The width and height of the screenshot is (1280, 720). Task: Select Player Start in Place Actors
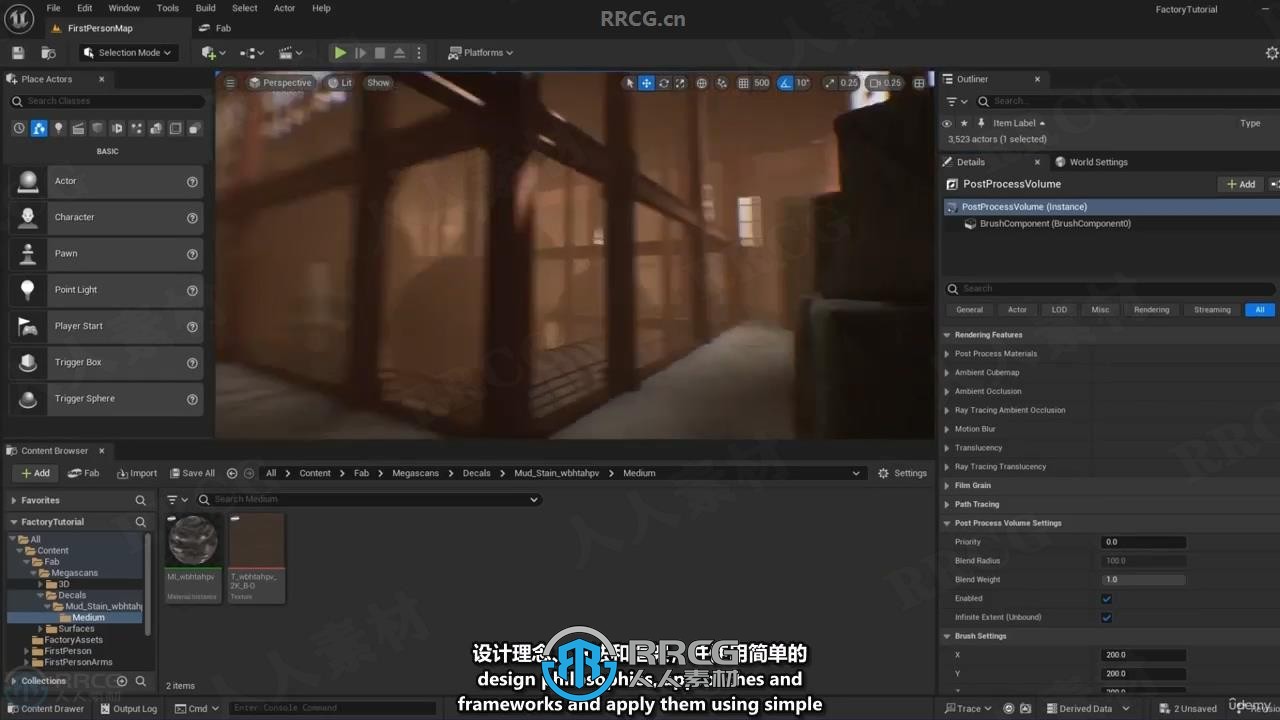tap(106, 326)
